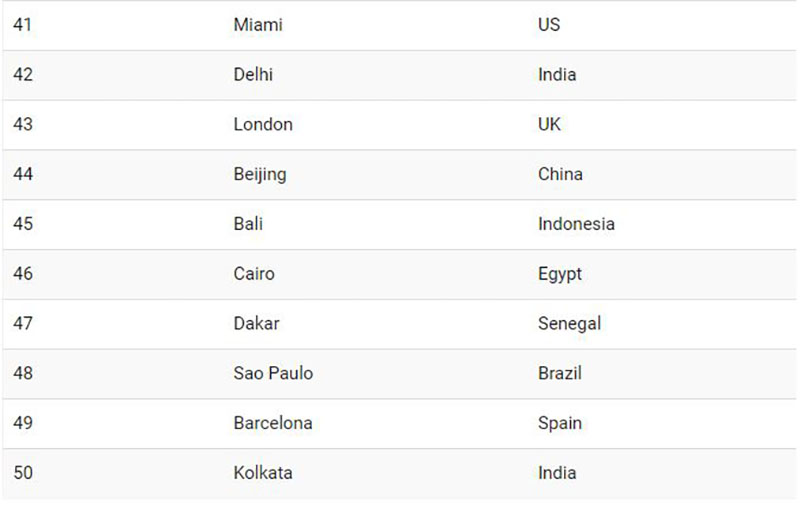Select the Egypt country cell
The image size is (800, 505).
coord(559,274)
